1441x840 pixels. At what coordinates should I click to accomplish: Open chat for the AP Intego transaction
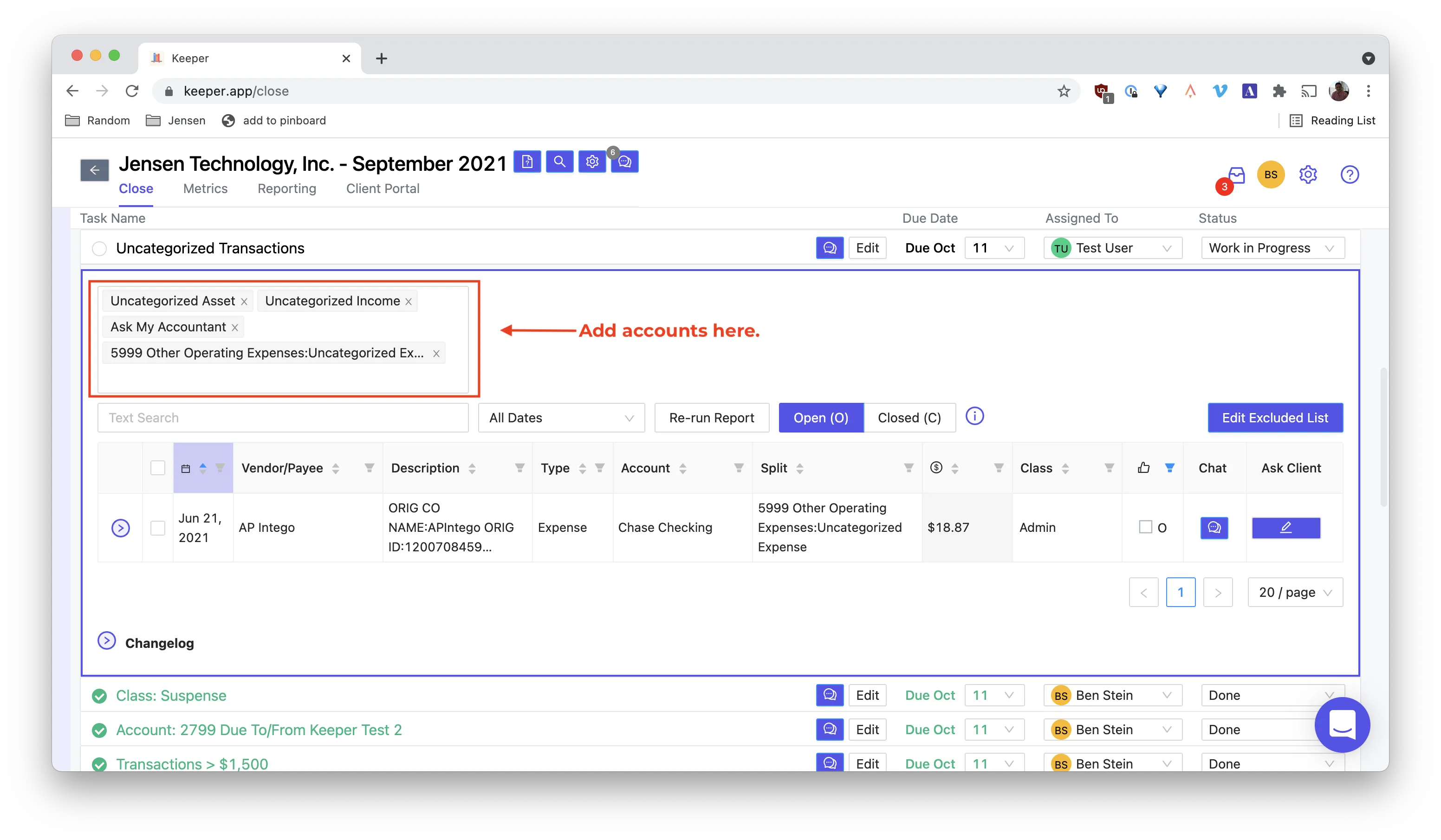click(x=1214, y=527)
